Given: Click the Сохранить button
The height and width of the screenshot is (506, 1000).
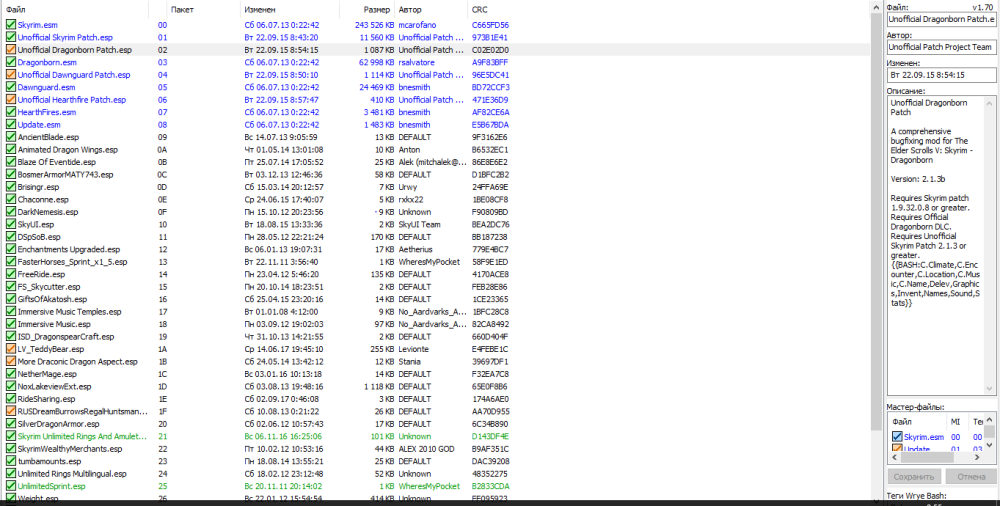Looking at the screenshot, I should click(x=914, y=477).
